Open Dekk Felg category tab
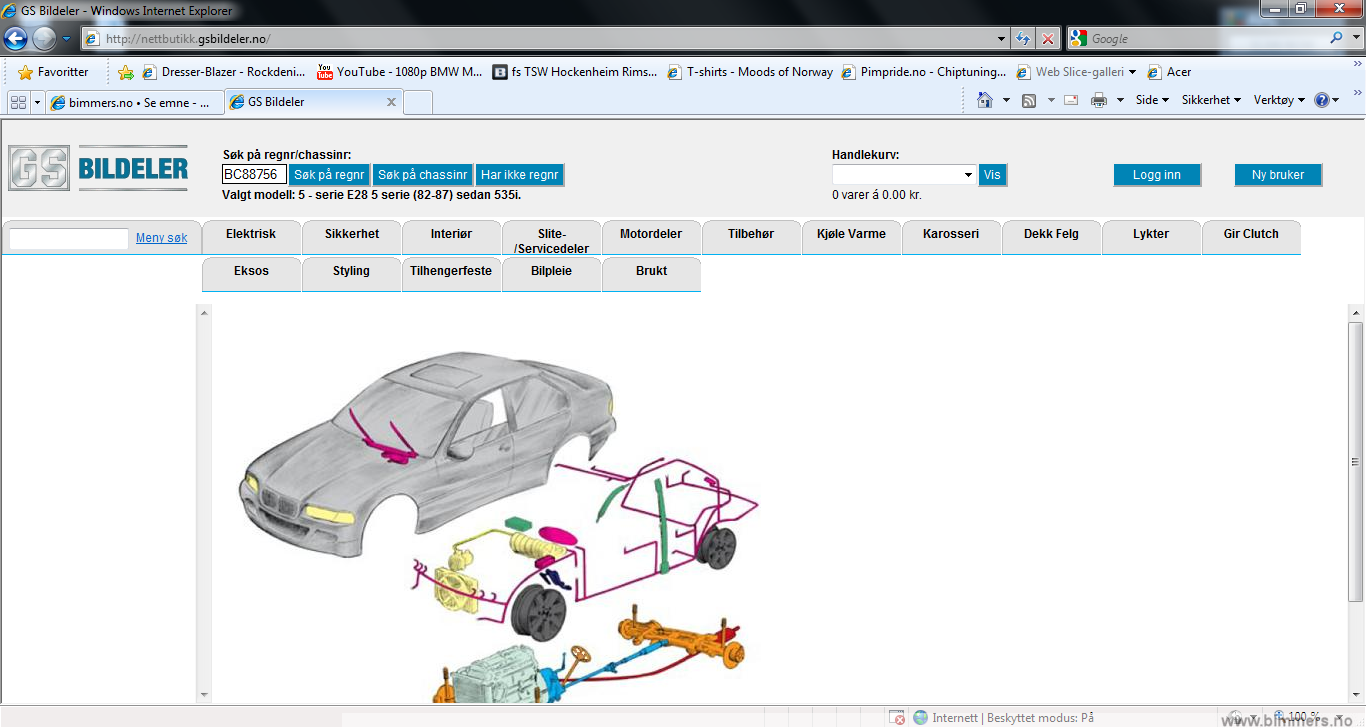Image resolution: width=1366 pixels, height=728 pixels. [x=1051, y=237]
